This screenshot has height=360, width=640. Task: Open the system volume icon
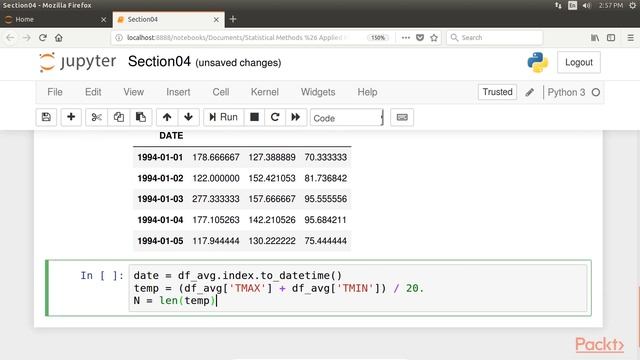coord(587,5)
